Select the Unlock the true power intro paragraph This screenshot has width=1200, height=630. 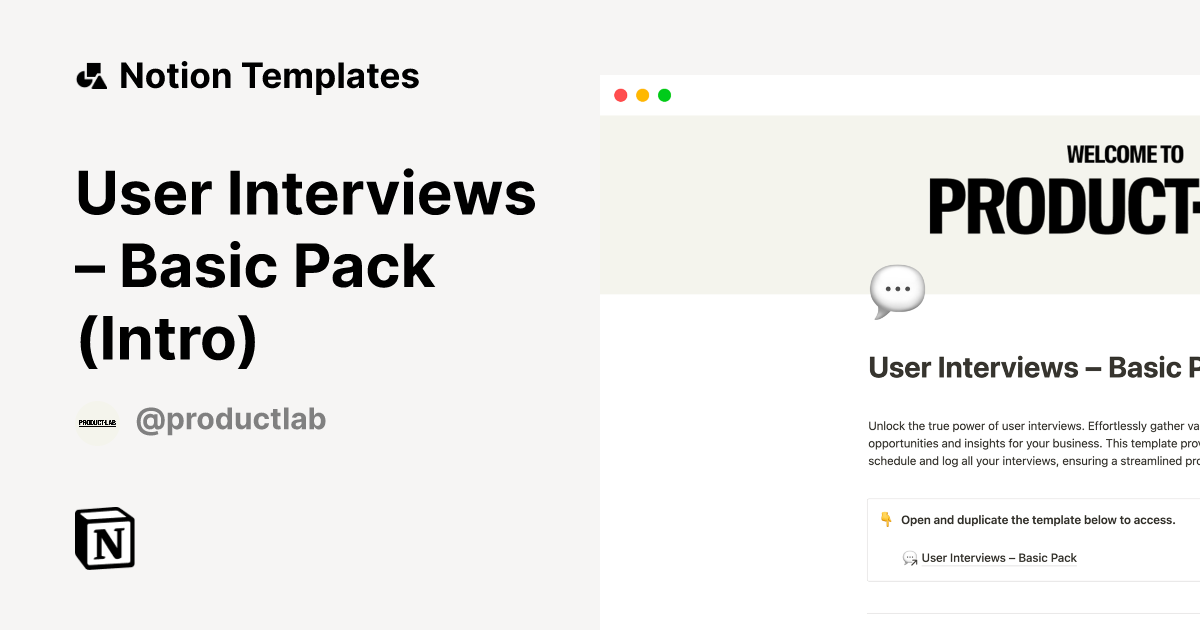(x=1030, y=443)
